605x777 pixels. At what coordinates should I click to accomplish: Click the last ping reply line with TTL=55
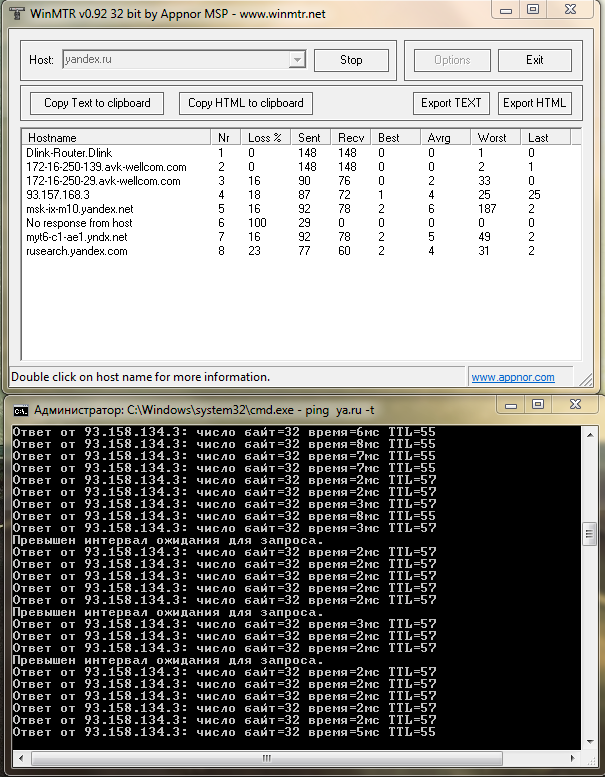224,732
